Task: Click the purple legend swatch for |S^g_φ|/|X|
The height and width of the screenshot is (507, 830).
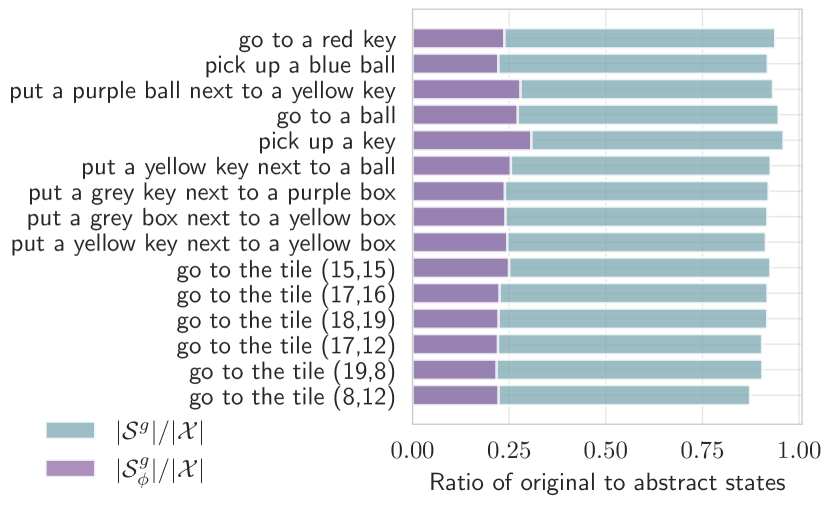Action: pyautogui.click(x=70, y=467)
